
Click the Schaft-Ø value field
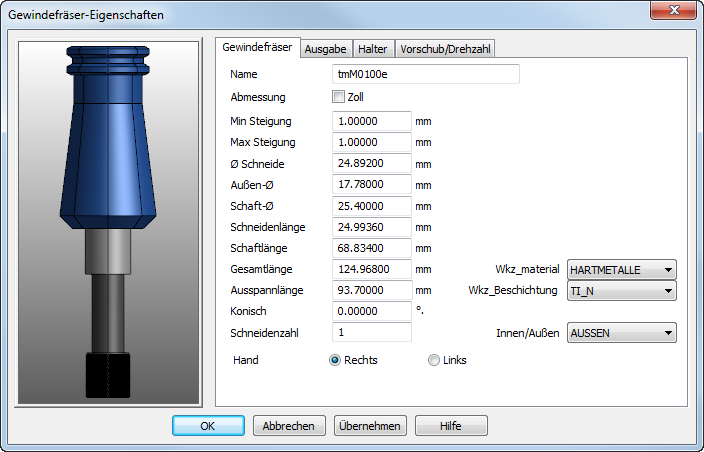[x=372, y=206]
